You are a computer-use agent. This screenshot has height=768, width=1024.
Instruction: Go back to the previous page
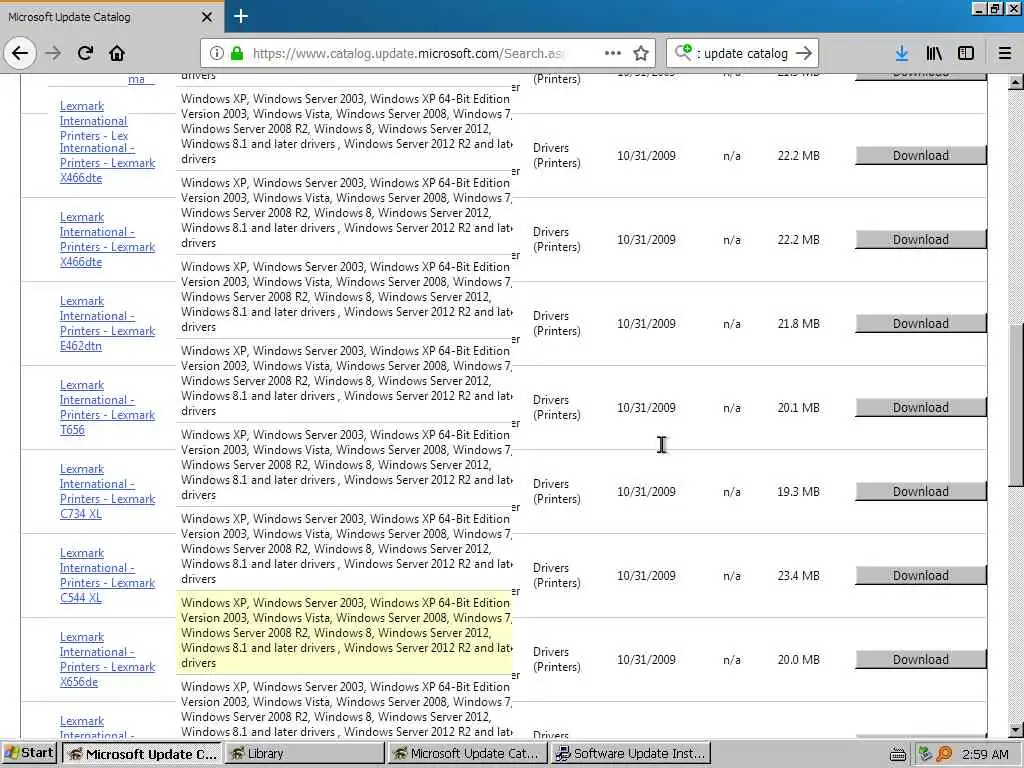coord(20,53)
